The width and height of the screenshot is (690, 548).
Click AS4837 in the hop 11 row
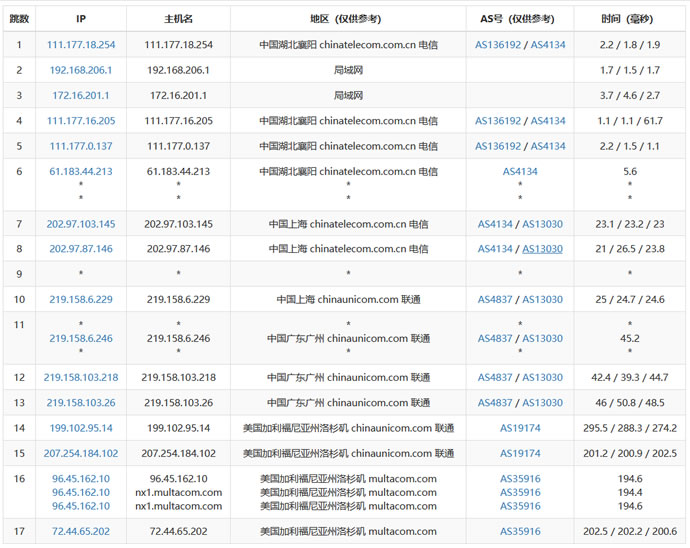click(x=495, y=338)
